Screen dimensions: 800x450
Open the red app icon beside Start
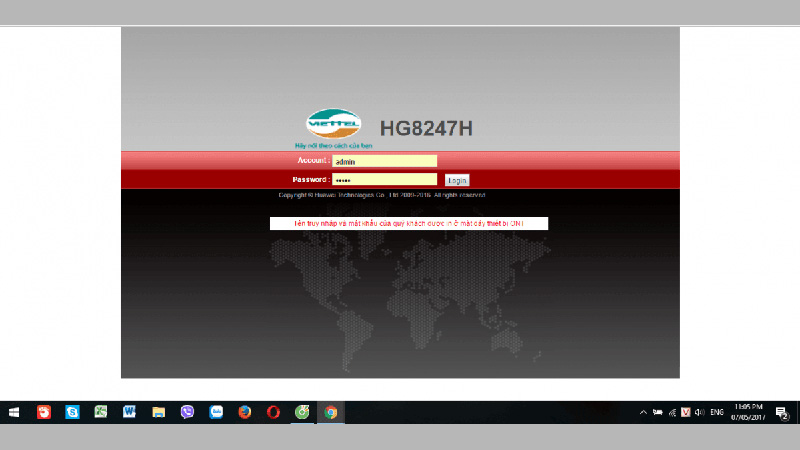(44, 412)
